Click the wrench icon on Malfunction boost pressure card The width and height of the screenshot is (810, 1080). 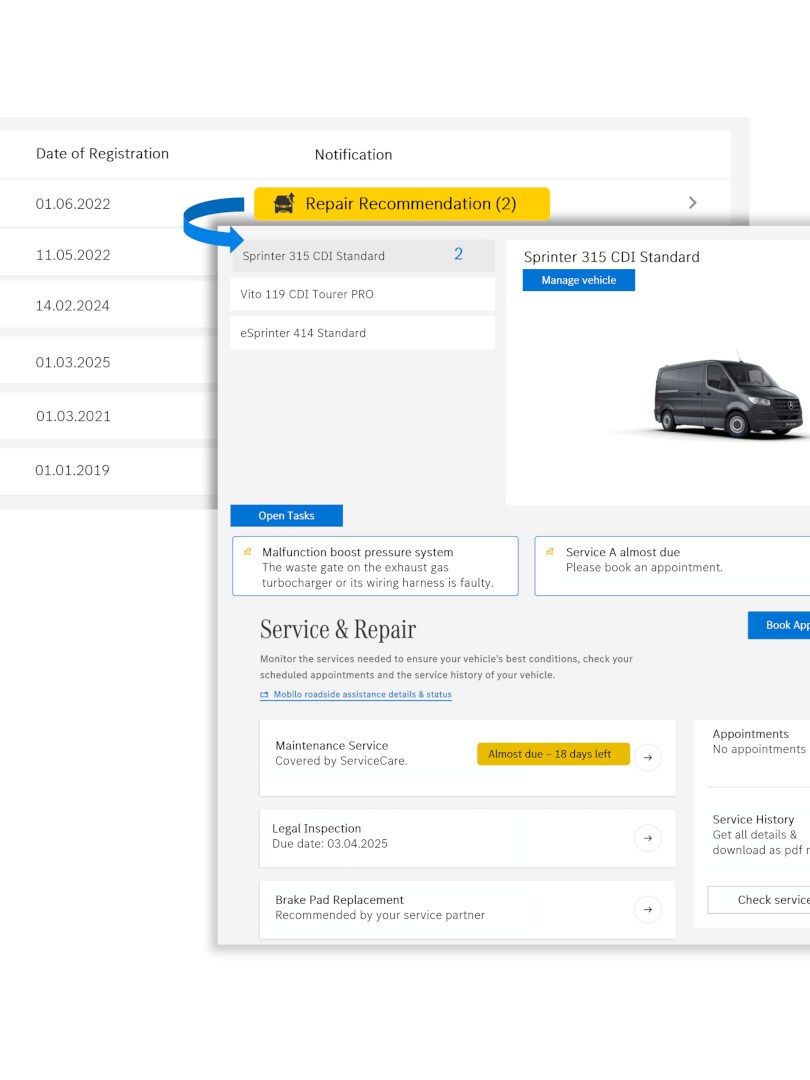tap(247, 552)
